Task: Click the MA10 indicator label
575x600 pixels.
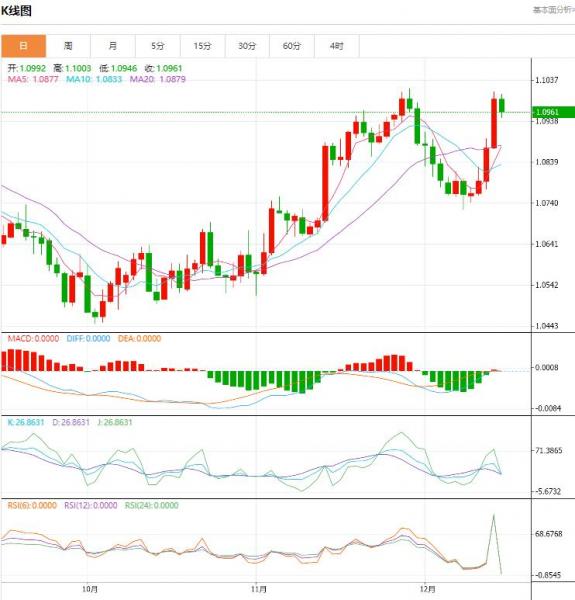Action: click(x=94, y=79)
